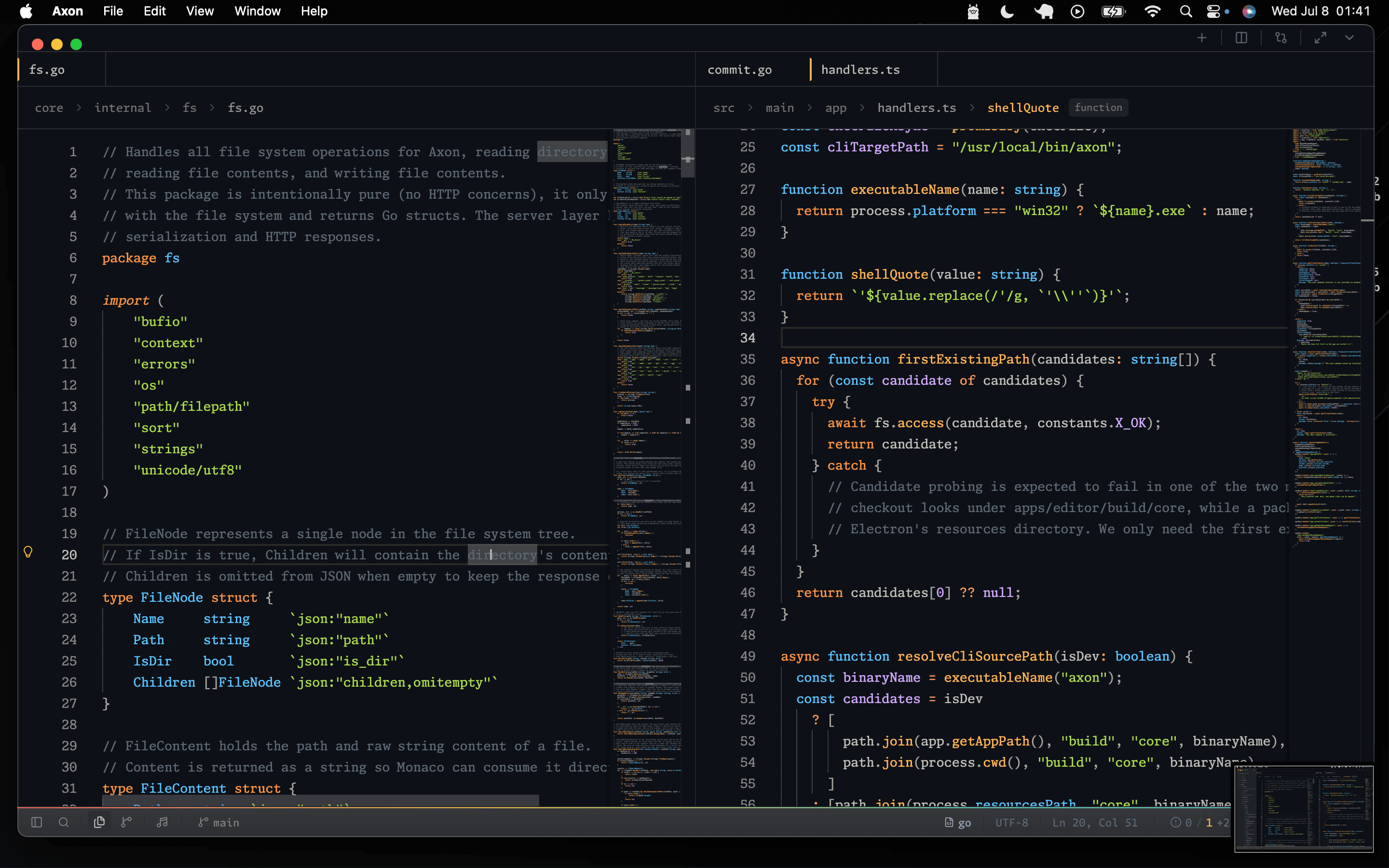The image size is (1389, 868).
Task: Open the Apple menu
Action: pyautogui.click(x=26, y=11)
